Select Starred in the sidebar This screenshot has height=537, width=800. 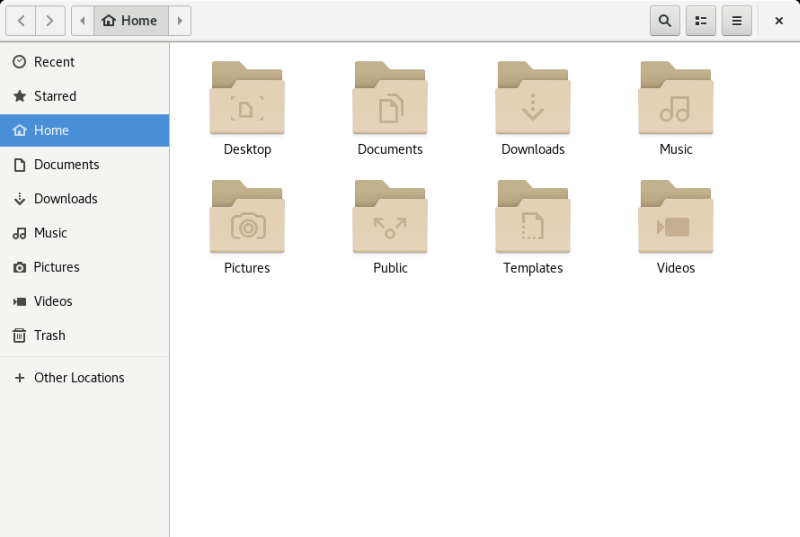click(55, 96)
